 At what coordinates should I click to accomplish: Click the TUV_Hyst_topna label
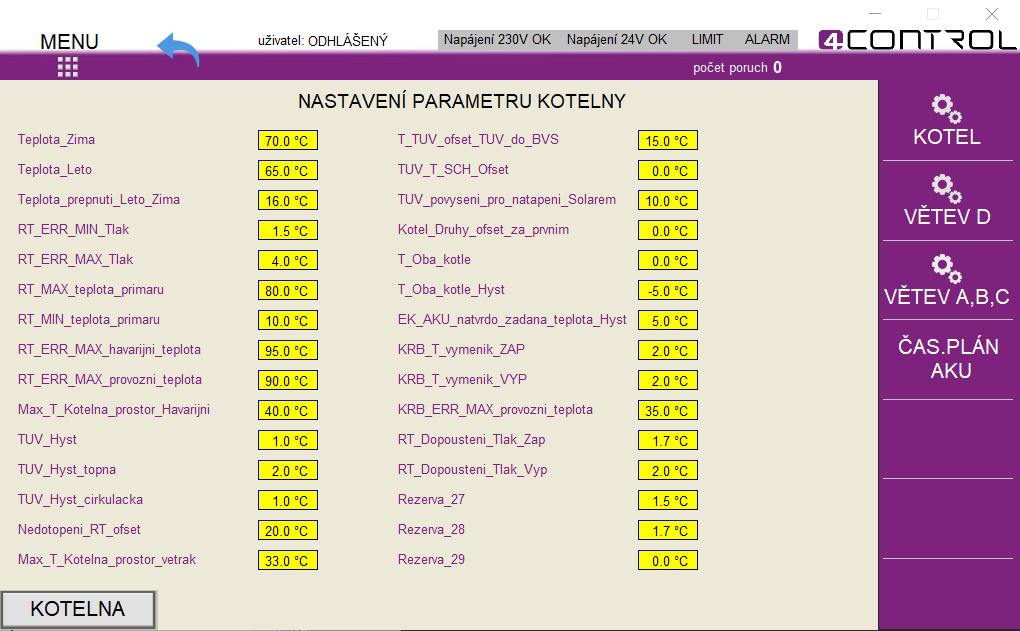(x=67, y=470)
